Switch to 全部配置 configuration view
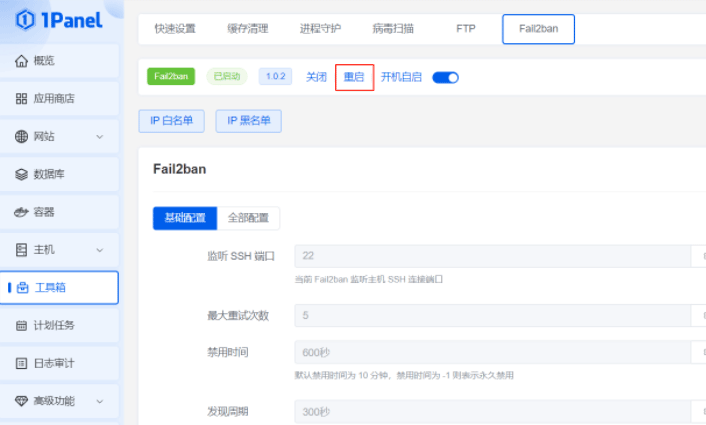 click(x=248, y=218)
